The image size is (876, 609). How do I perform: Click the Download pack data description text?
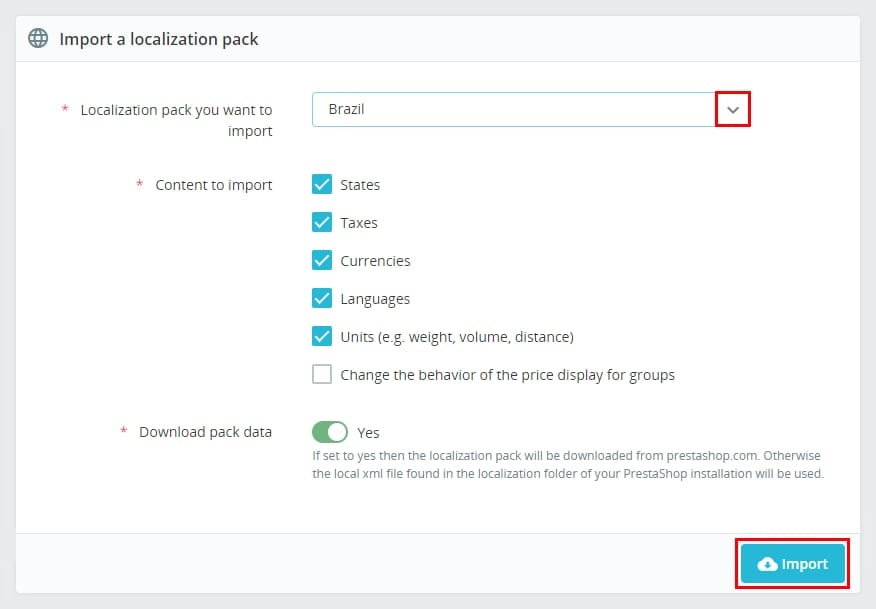coord(567,464)
